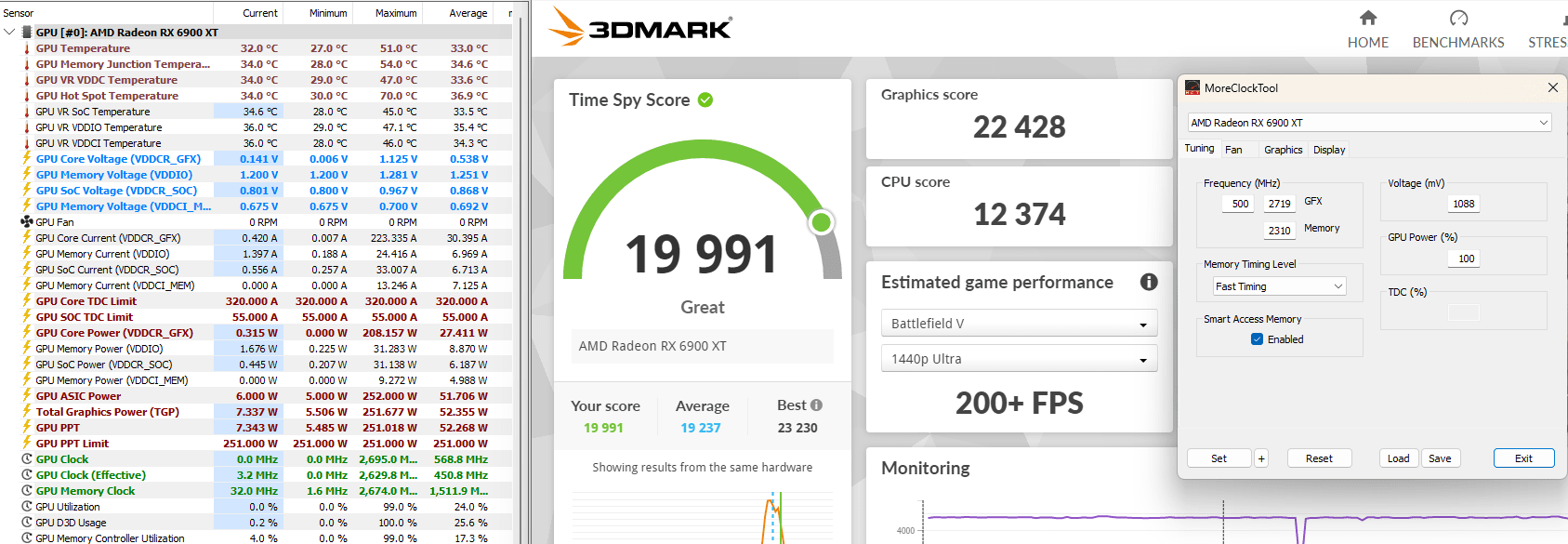This screenshot has width=1568, height=544.
Task: Click the plus button next to Set
Action: 1261,458
